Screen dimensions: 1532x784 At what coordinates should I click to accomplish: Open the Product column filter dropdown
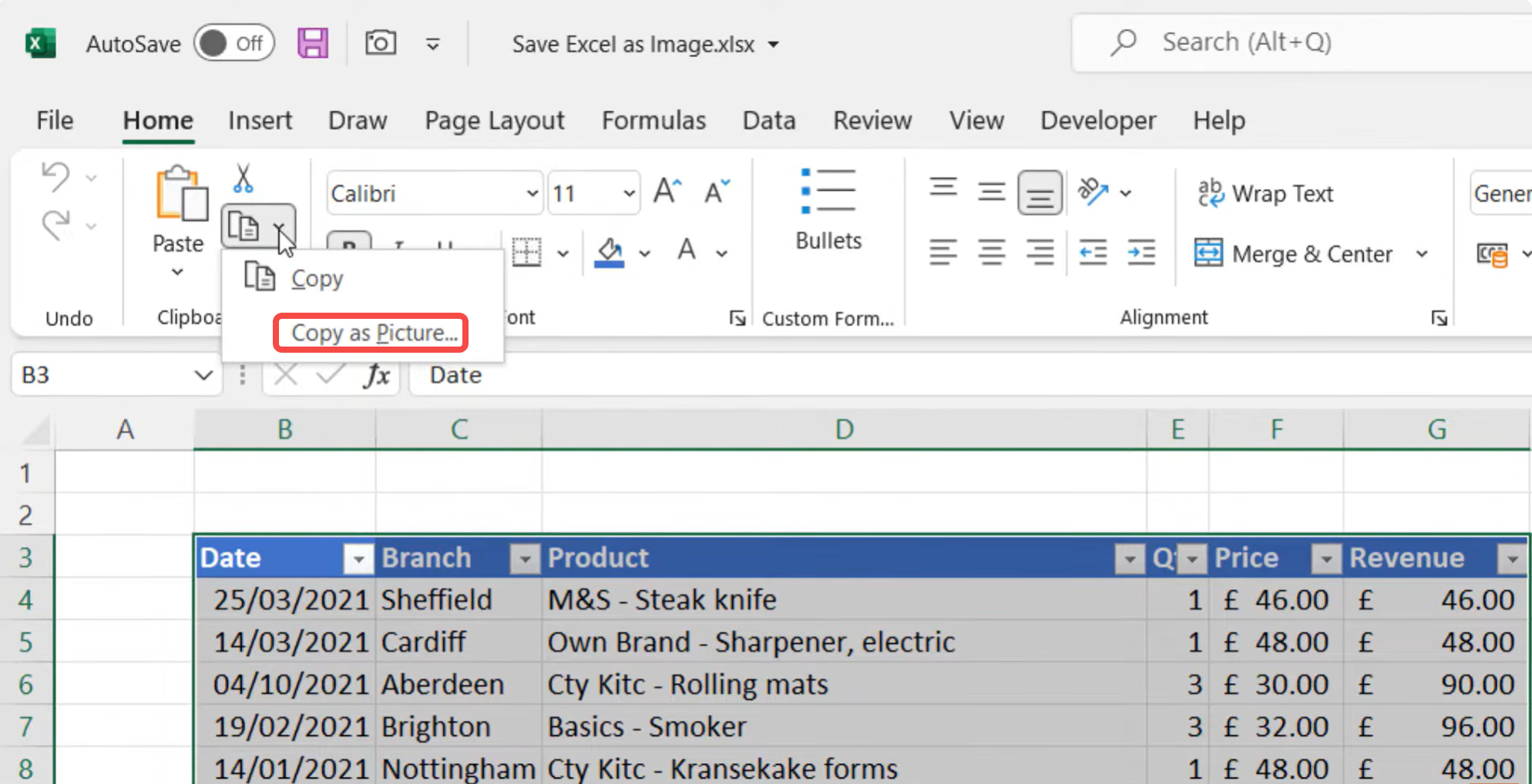[1130, 559]
